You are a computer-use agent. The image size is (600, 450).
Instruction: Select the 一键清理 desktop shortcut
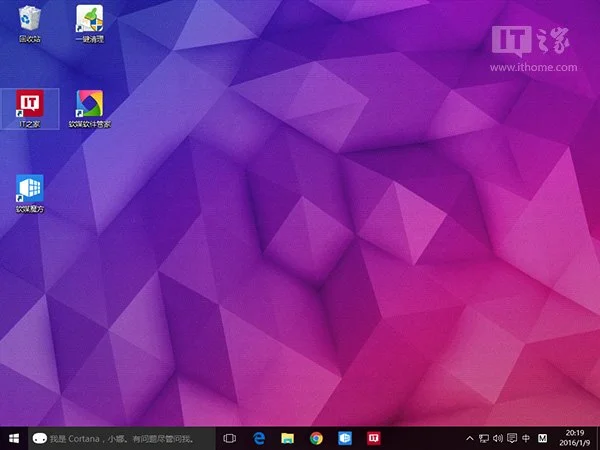(89, 20)
